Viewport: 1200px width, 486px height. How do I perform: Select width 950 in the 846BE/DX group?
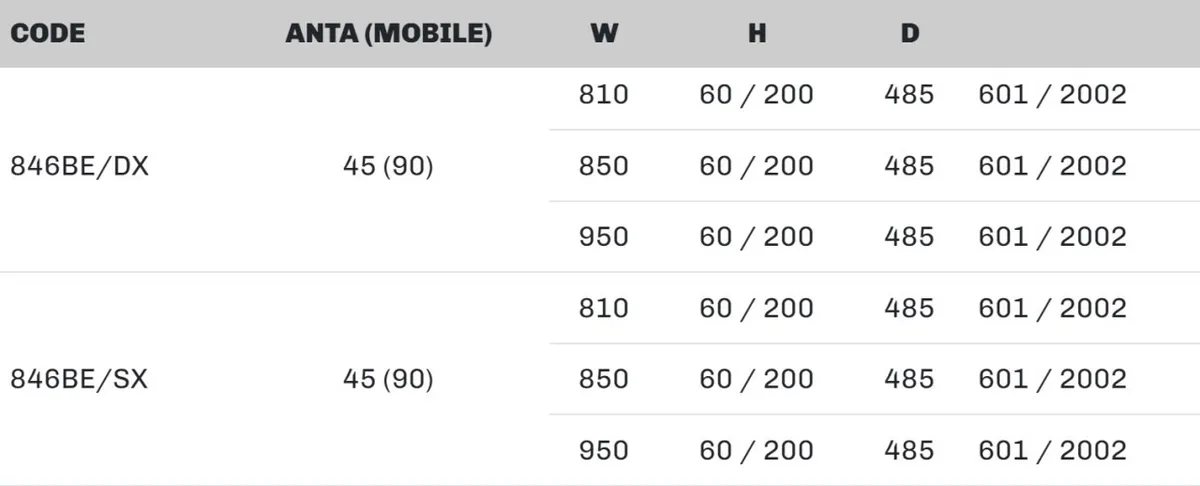point(604,237)
